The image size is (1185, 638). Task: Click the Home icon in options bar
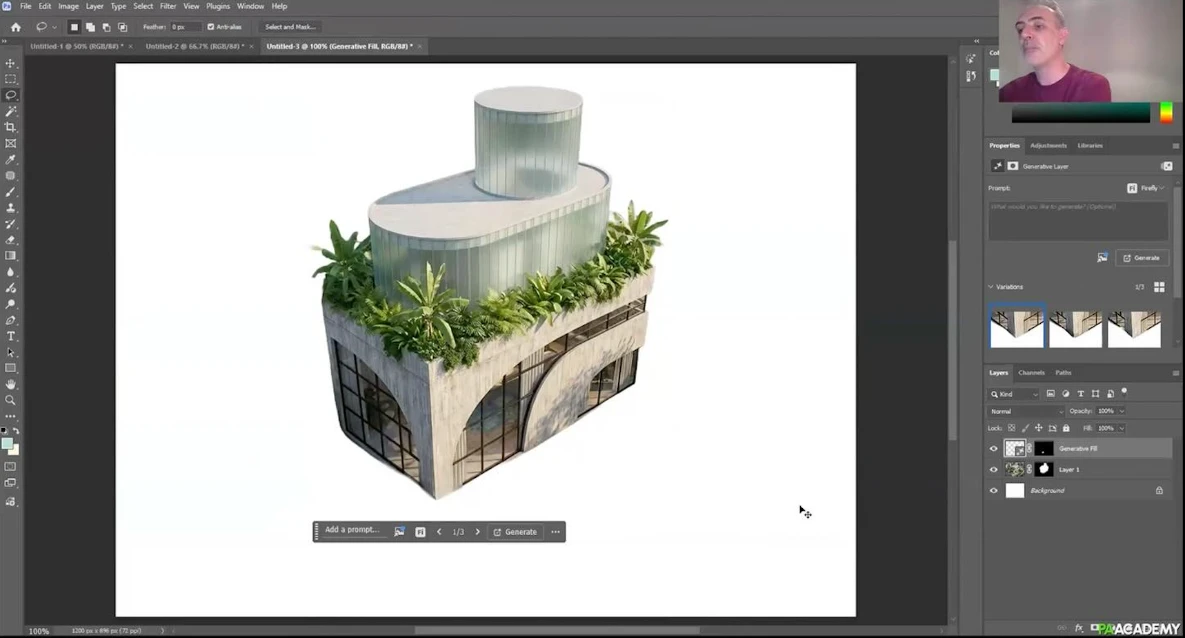[x=15, y=27]
